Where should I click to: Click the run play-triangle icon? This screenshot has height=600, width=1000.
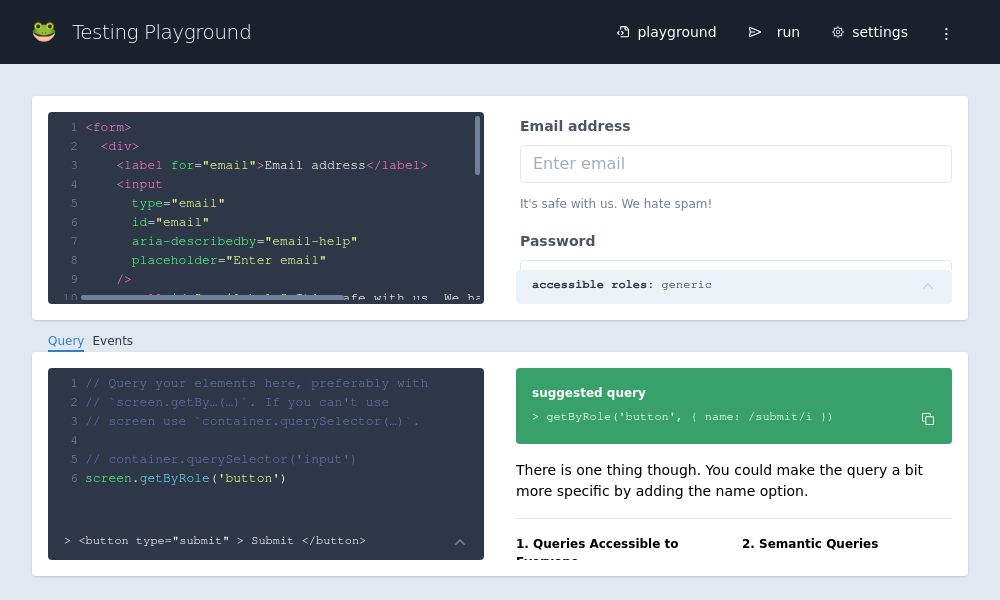tap(755, 32)
